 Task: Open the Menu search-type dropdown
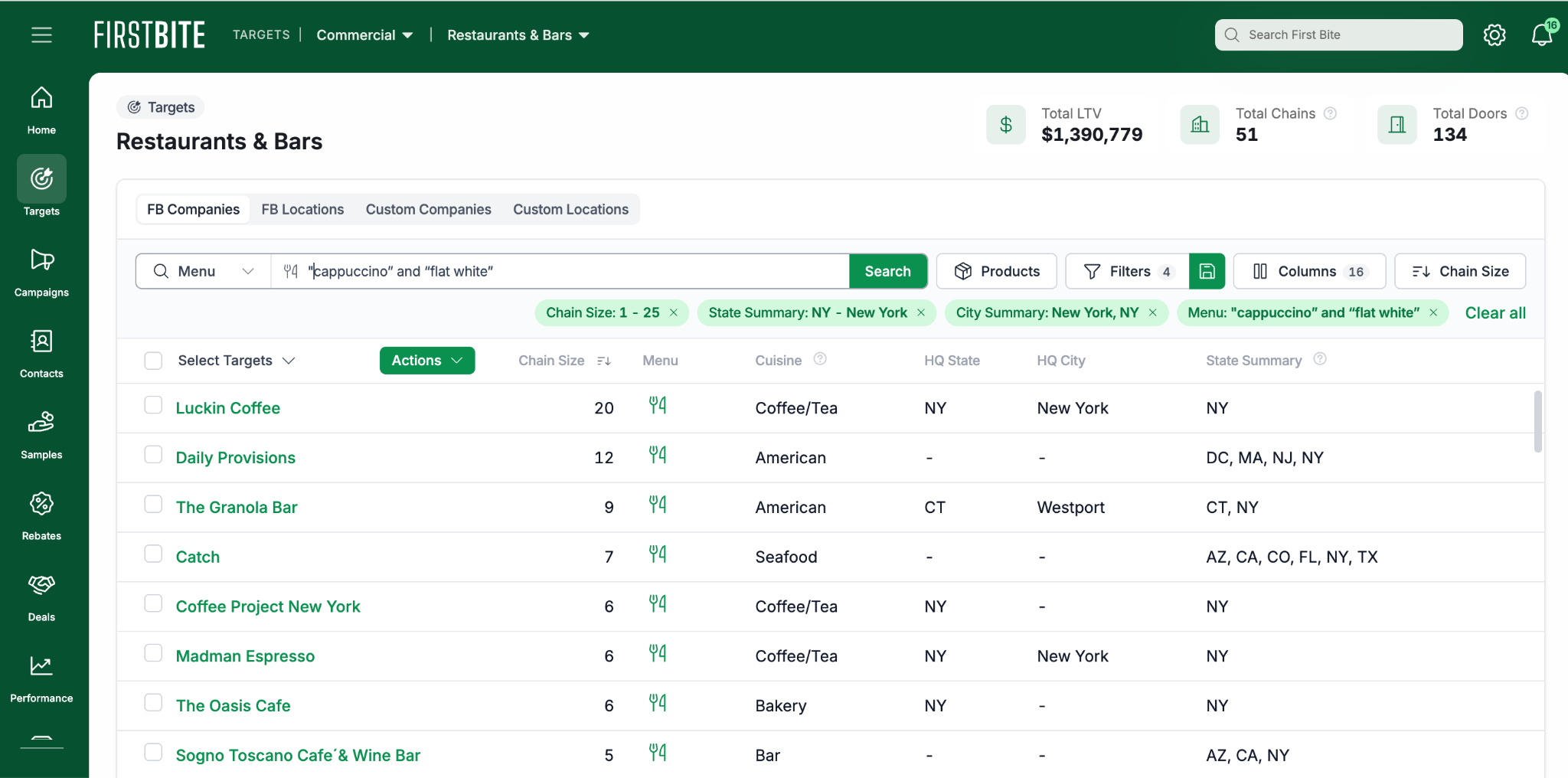204,271
